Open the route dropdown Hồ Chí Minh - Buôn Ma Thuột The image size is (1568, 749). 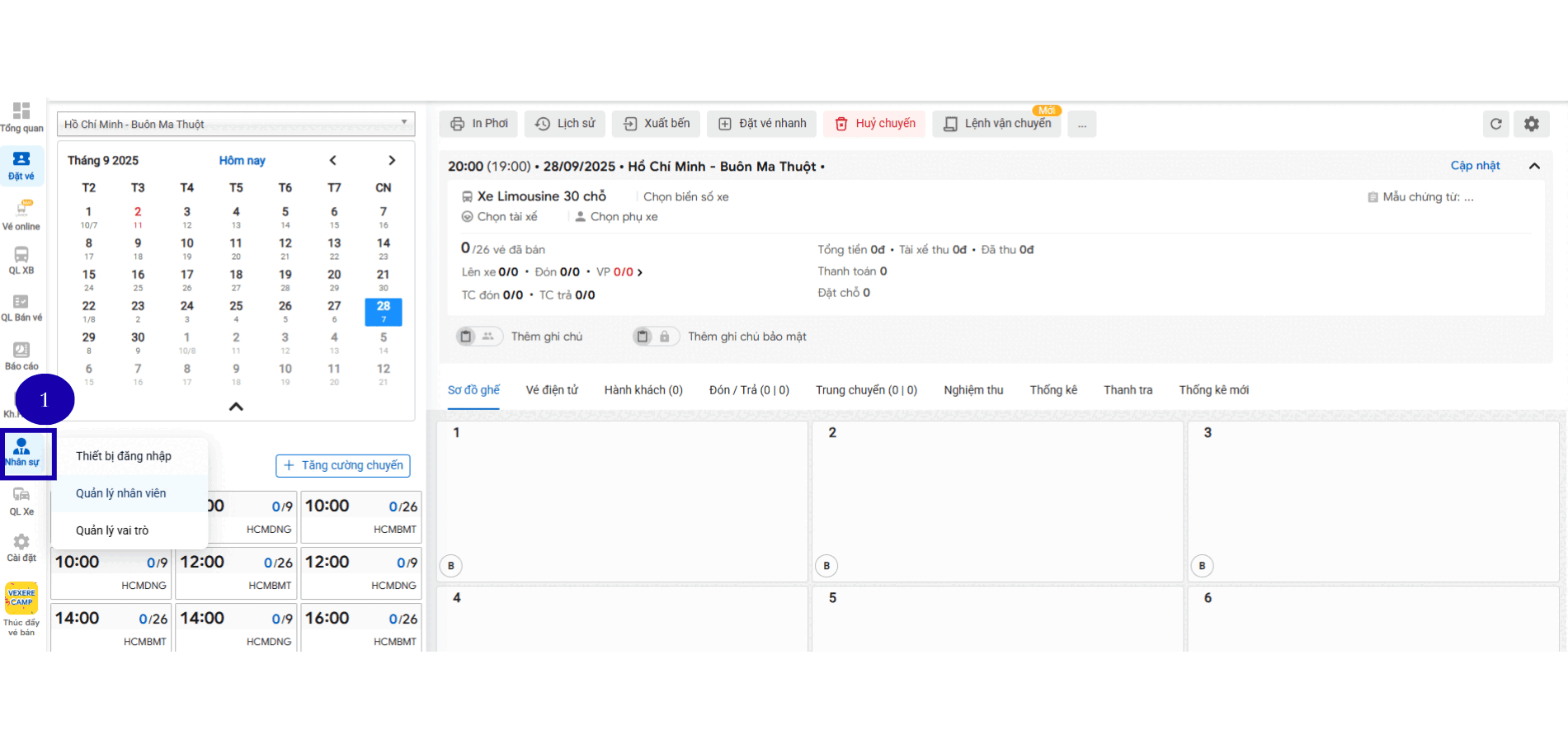[236, 124]
